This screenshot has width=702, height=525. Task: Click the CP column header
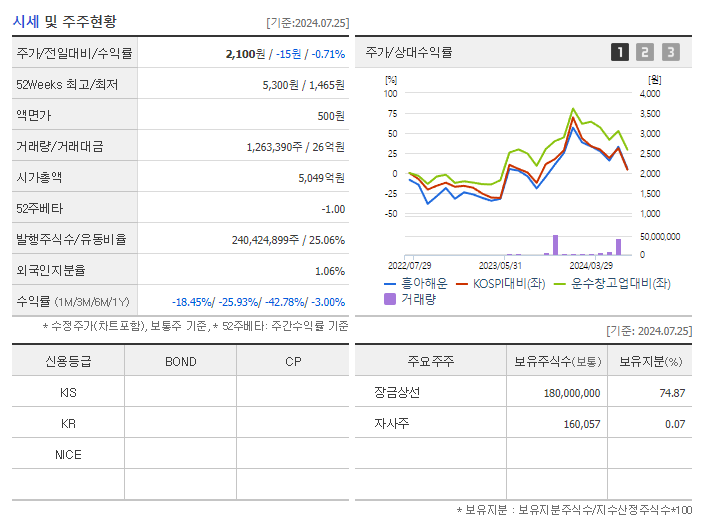(x=293, y=362)
